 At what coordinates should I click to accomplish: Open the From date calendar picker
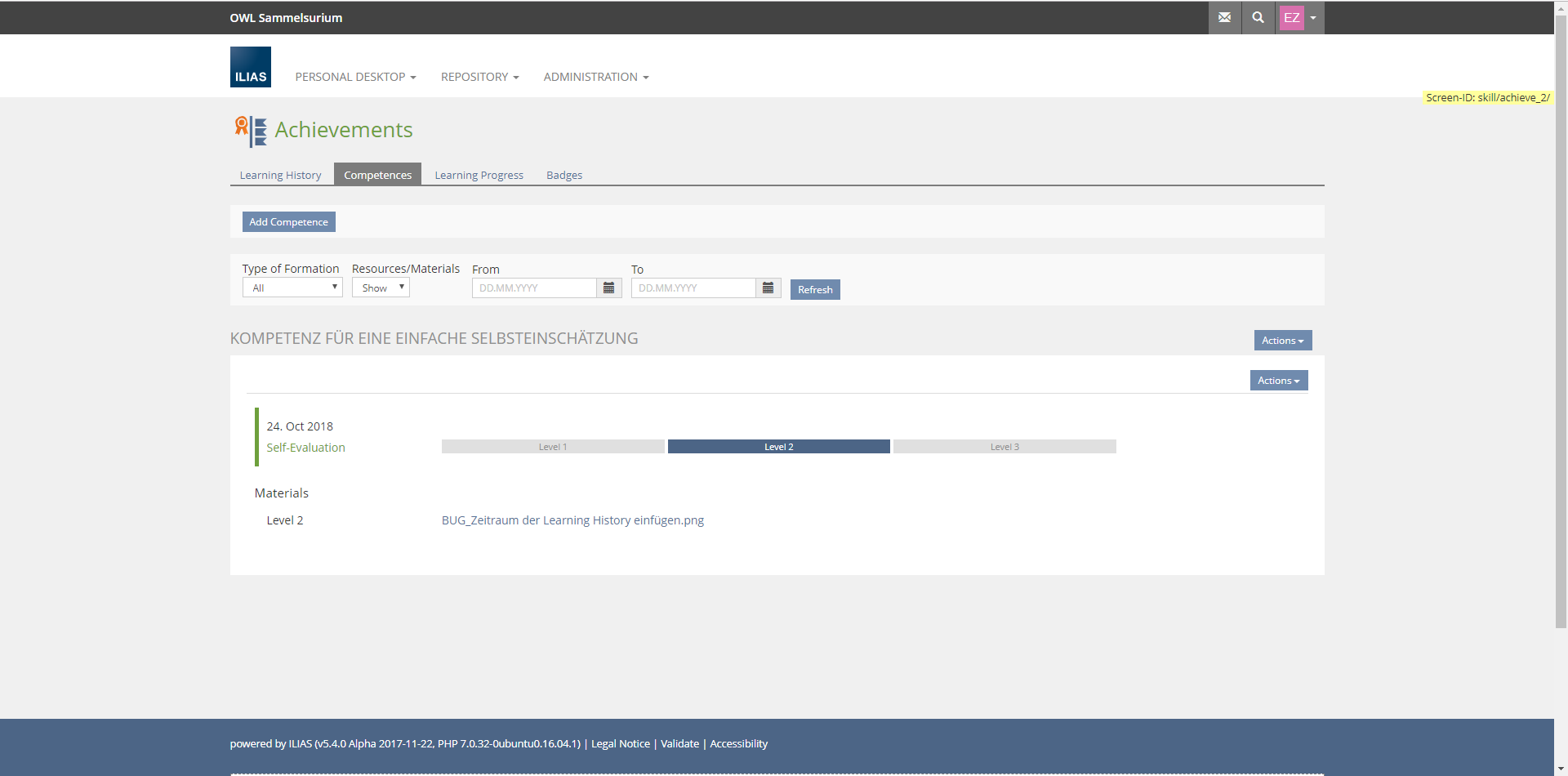coord(608,288)
